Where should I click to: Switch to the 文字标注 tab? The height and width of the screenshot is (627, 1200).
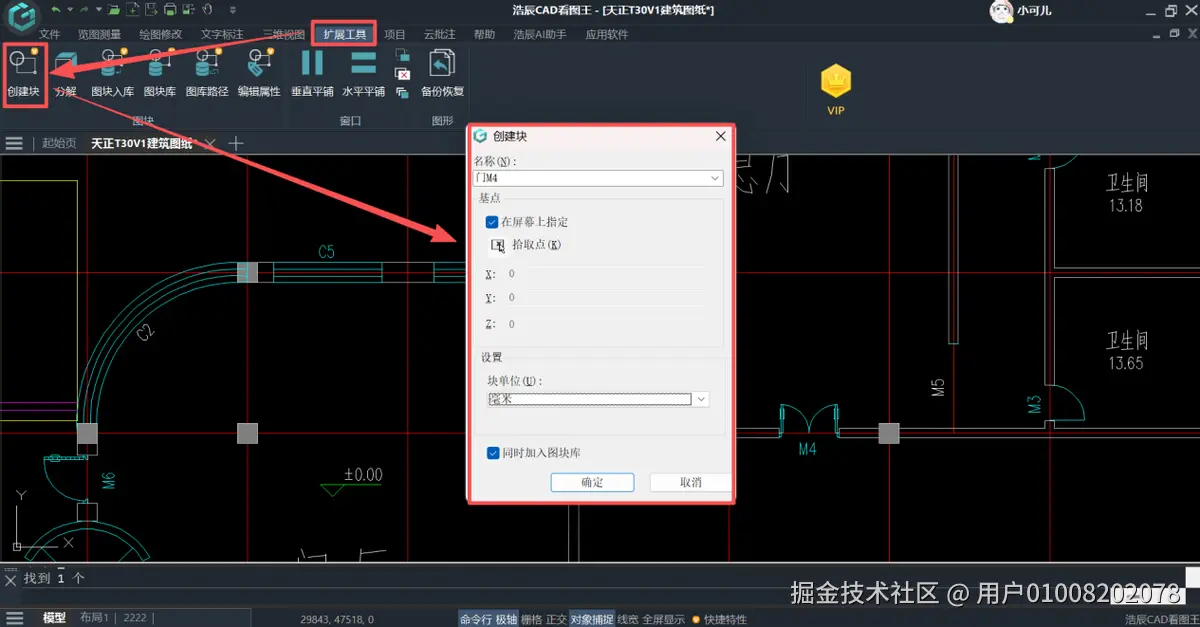(221, 34)
